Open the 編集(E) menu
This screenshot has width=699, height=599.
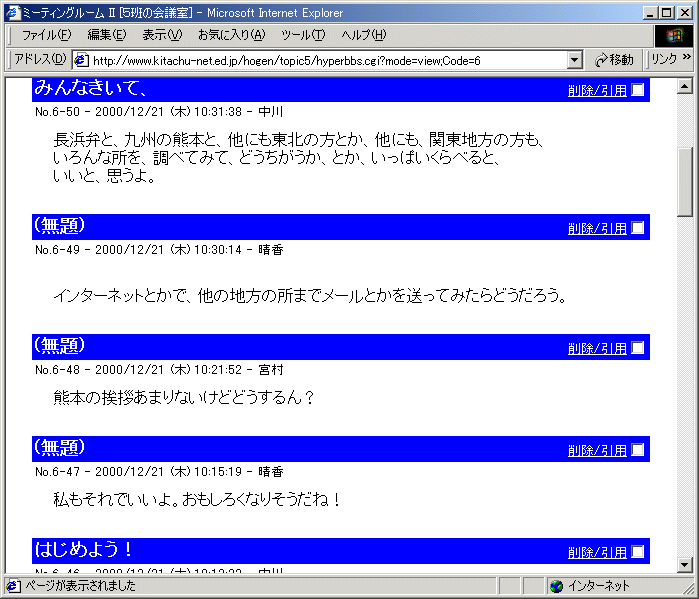[107, 35]
